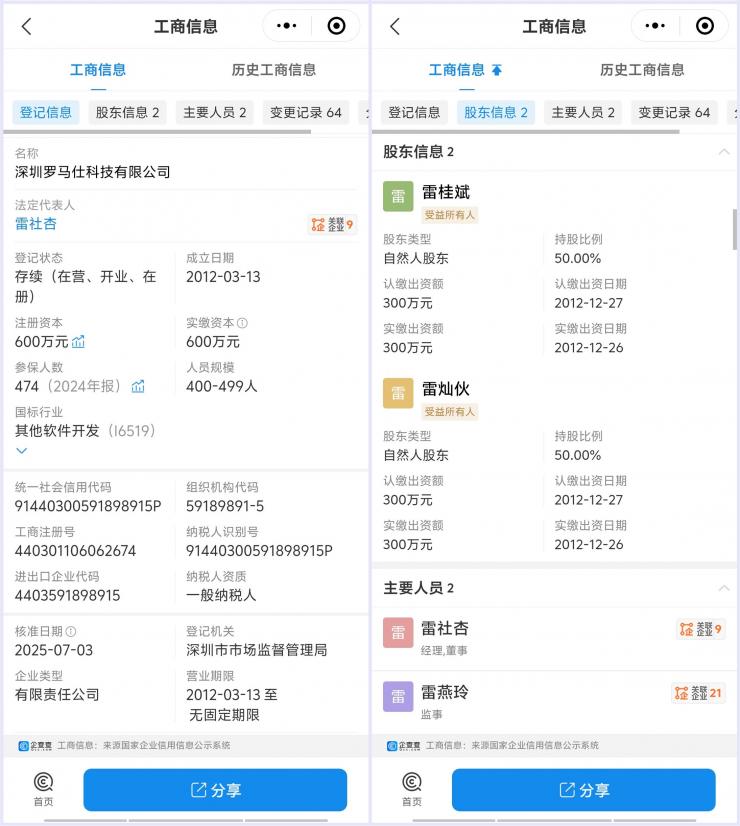Click the right panel vertical scrollbar

click(735, 229)
